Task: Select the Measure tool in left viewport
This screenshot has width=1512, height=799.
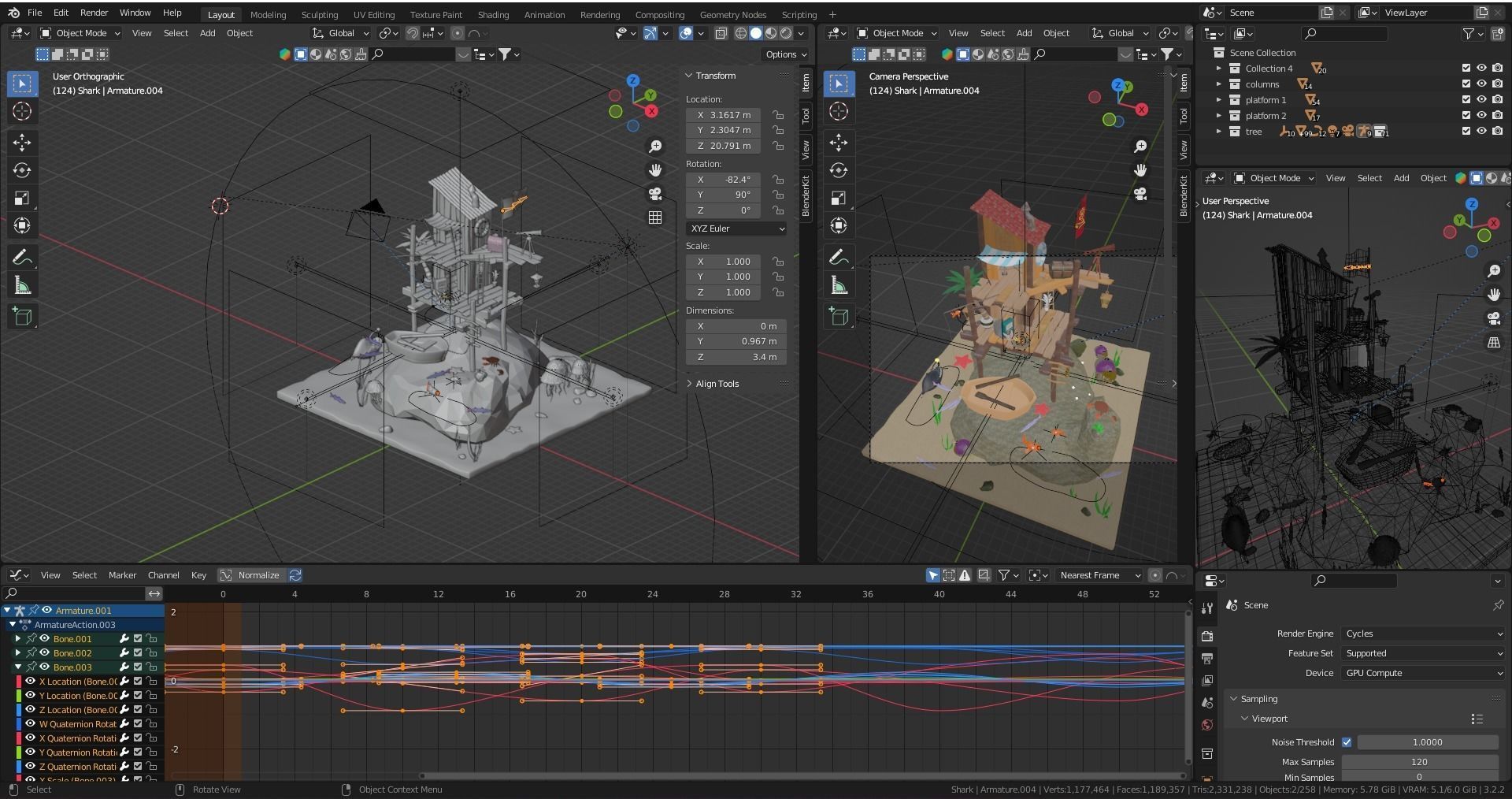Action: (x=22, y=285)
